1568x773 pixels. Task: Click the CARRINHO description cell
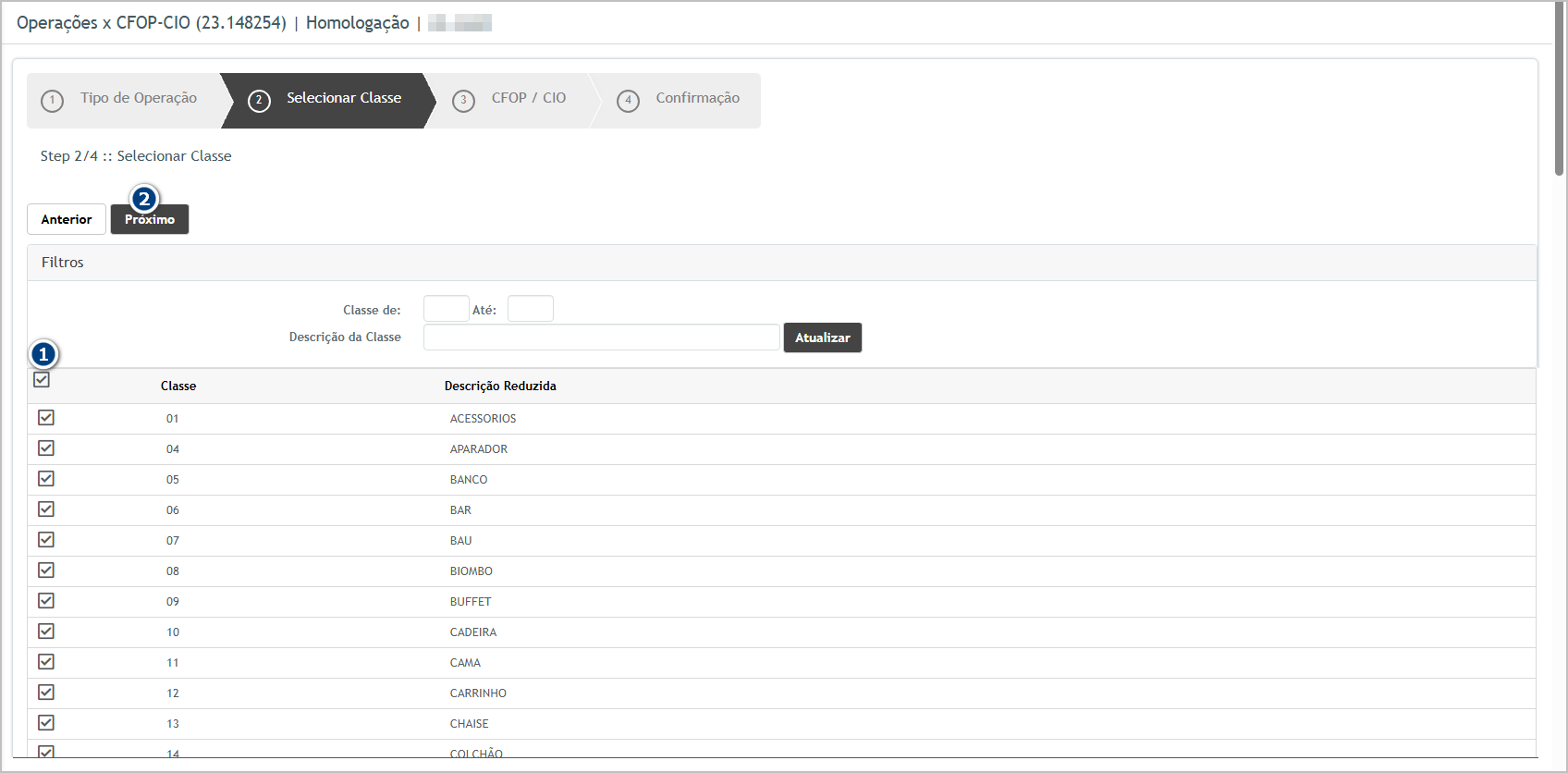pos(478,693)
